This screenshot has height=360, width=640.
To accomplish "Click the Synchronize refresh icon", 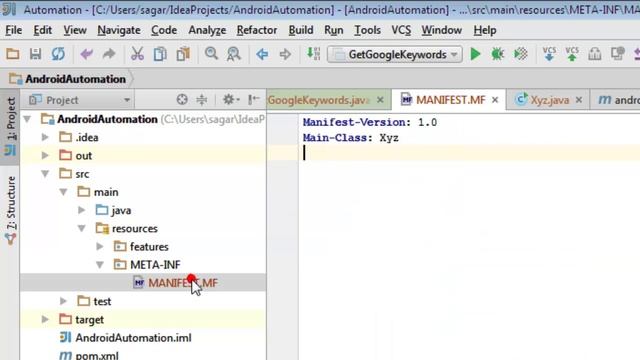I will pyautogui.click(x=58, y=54).
